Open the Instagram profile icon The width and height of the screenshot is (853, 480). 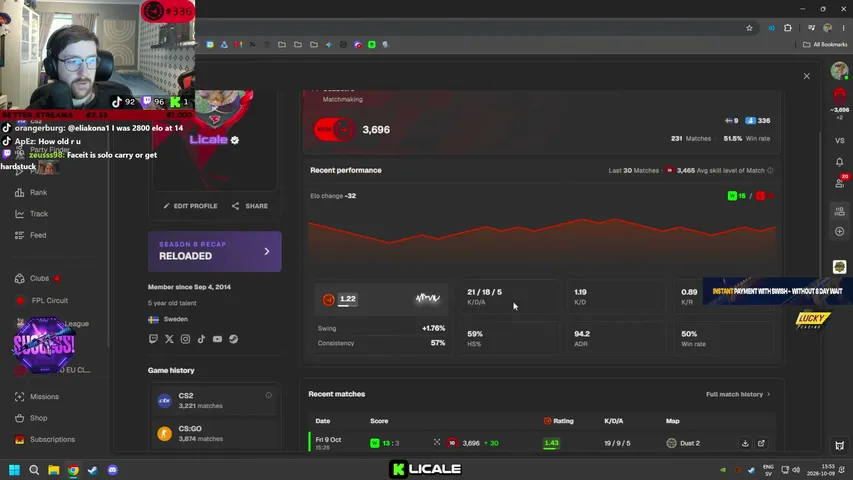pyautogui.click(x=186, y=339)
